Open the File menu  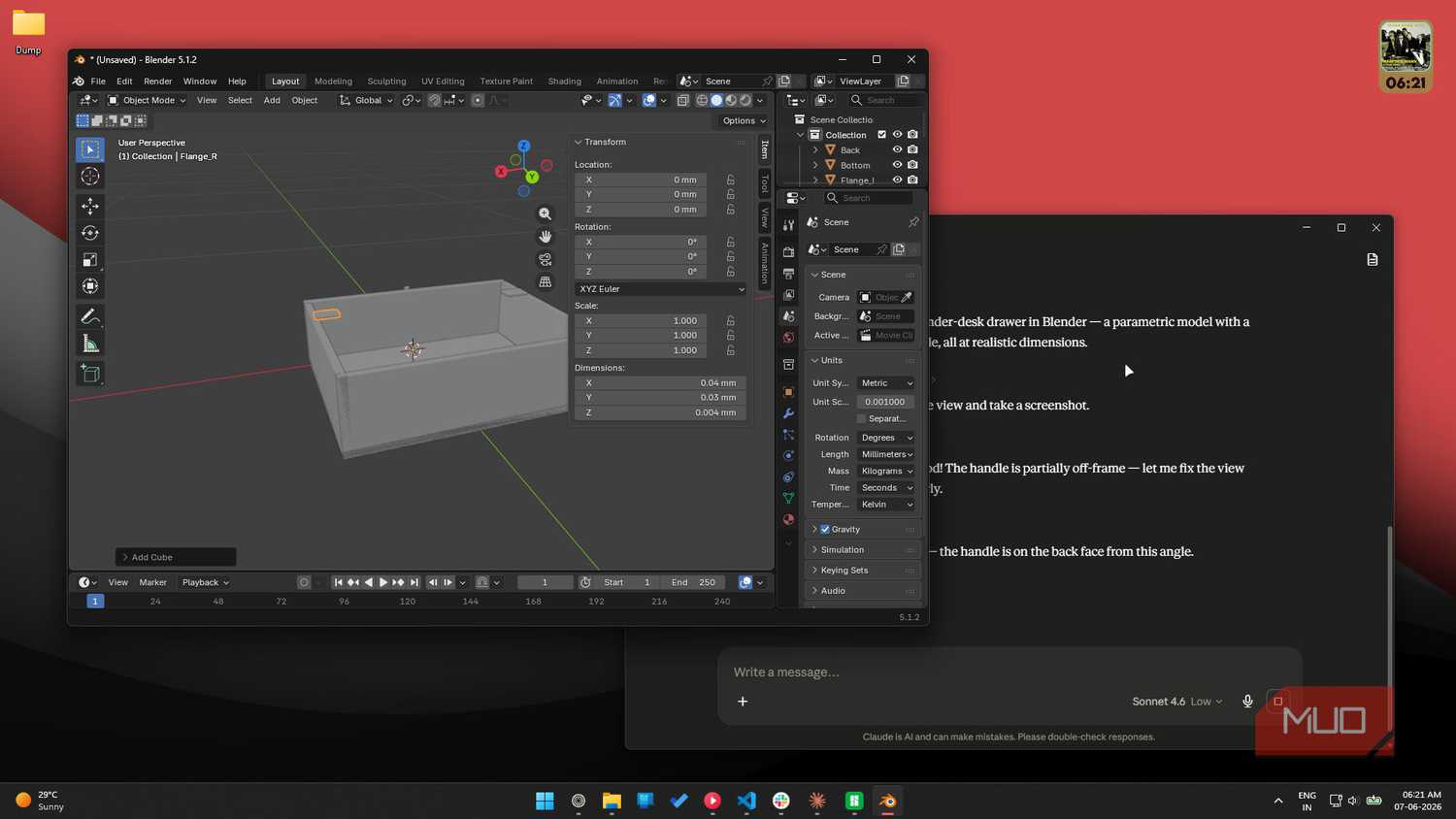(98, 82)
